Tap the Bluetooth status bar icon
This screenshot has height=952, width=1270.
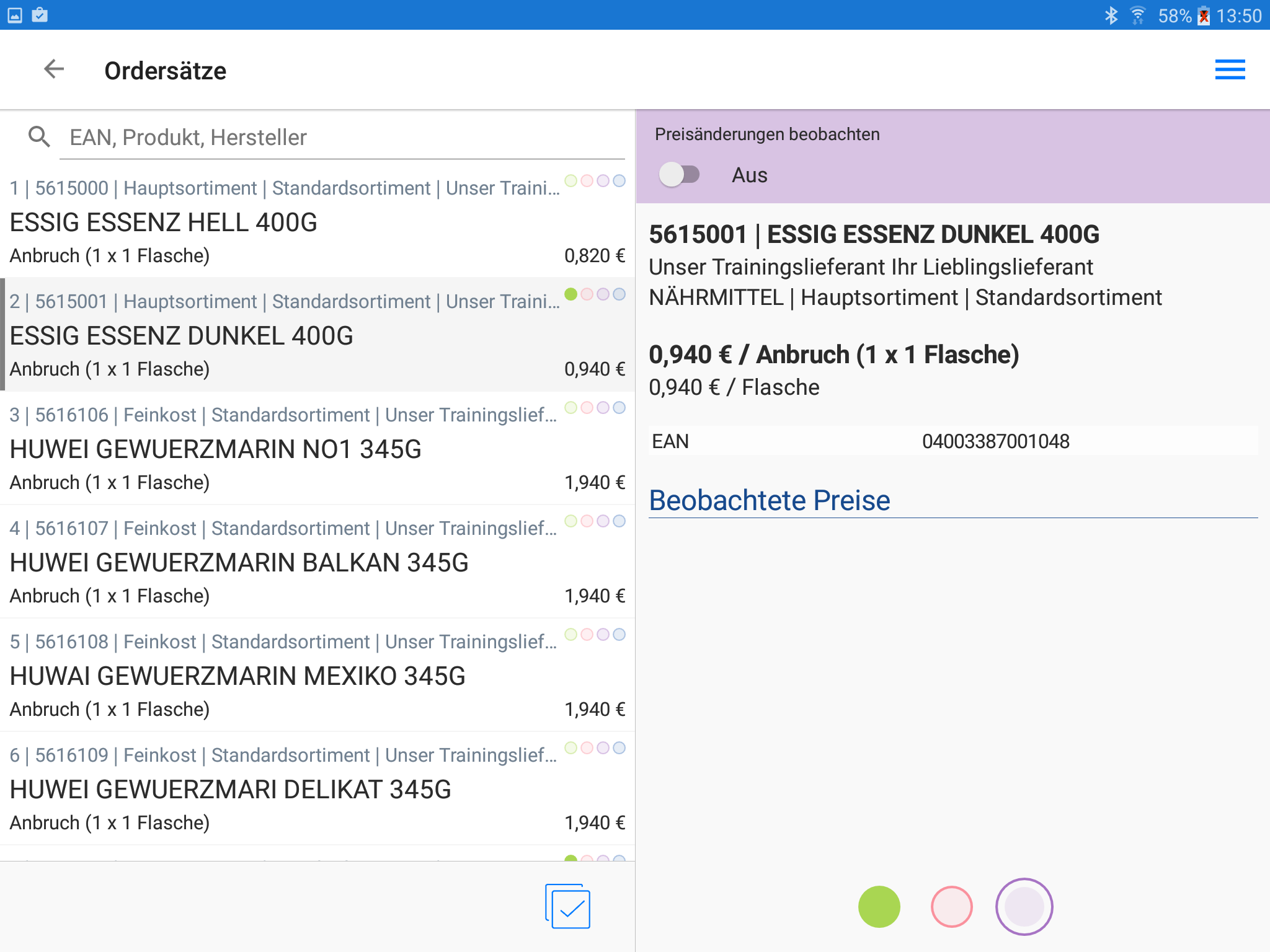1111,15
